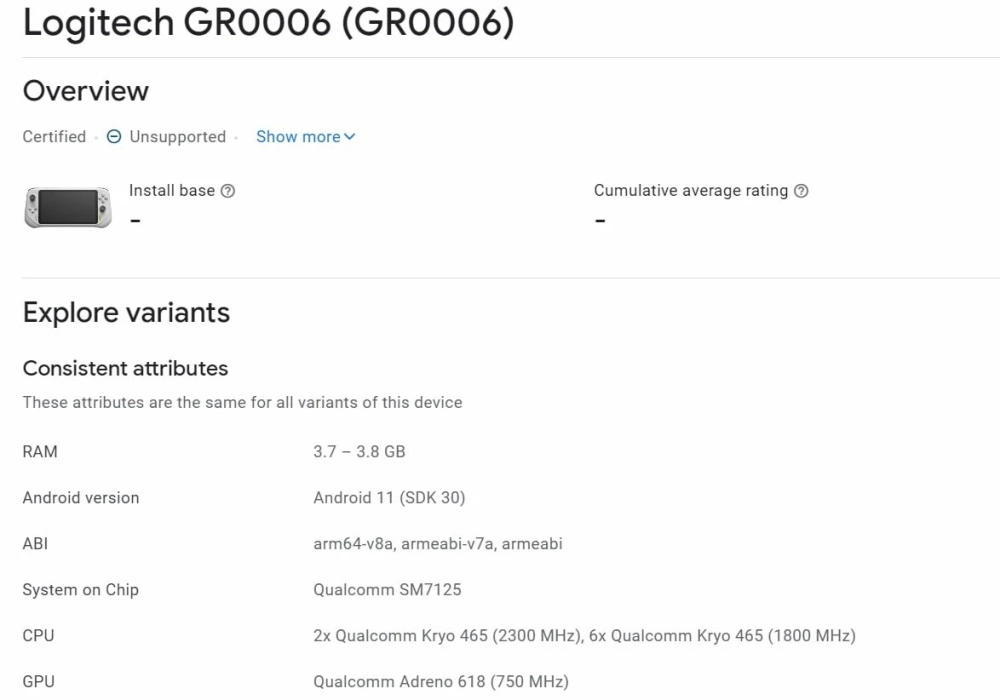The width and height of the screenshot is (1000, 700).
Task: Click the Overview section heading
Action: tap(86, 91)
